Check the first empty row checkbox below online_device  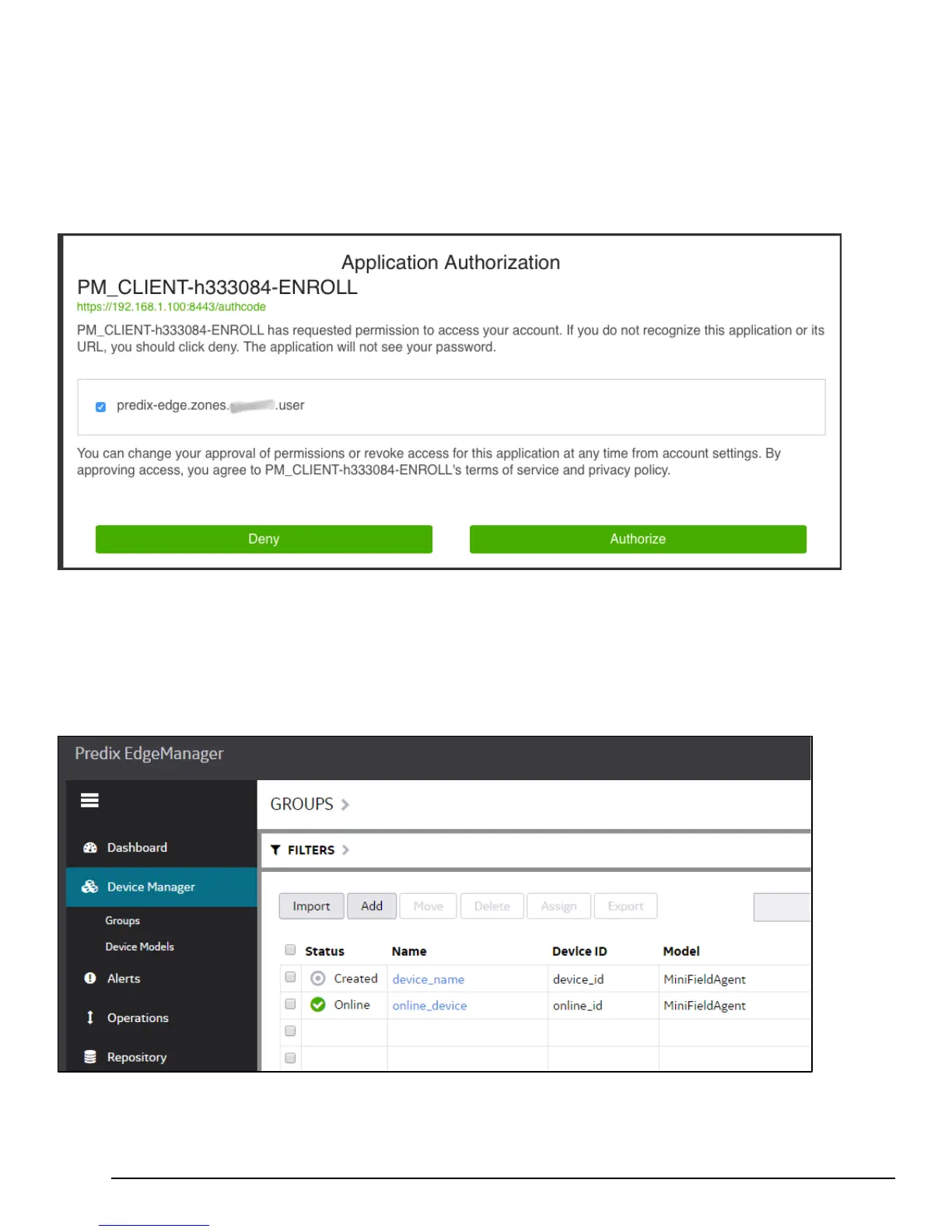(x=290, y=1031)
